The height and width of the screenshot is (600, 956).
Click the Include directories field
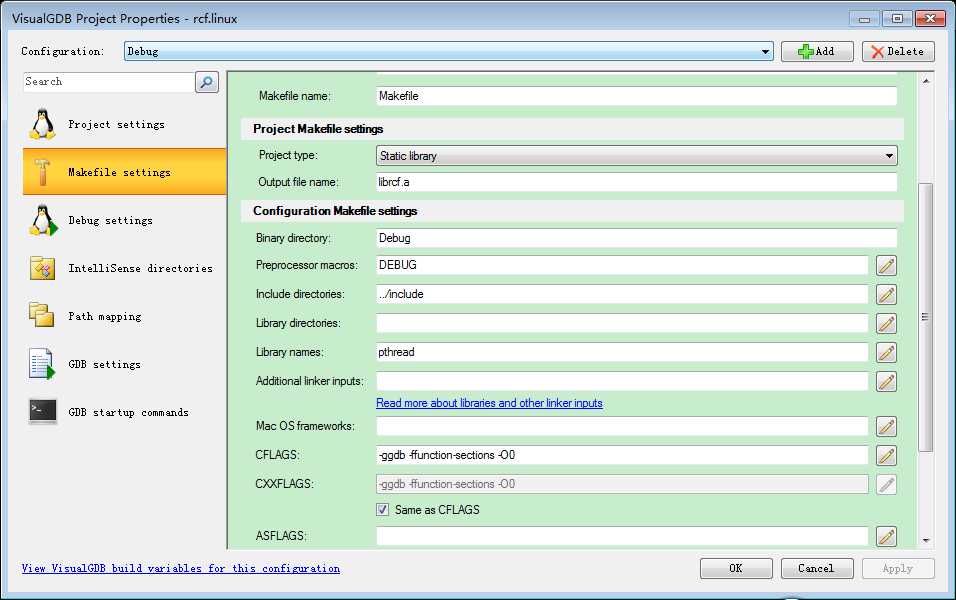[x=622, y=294]
